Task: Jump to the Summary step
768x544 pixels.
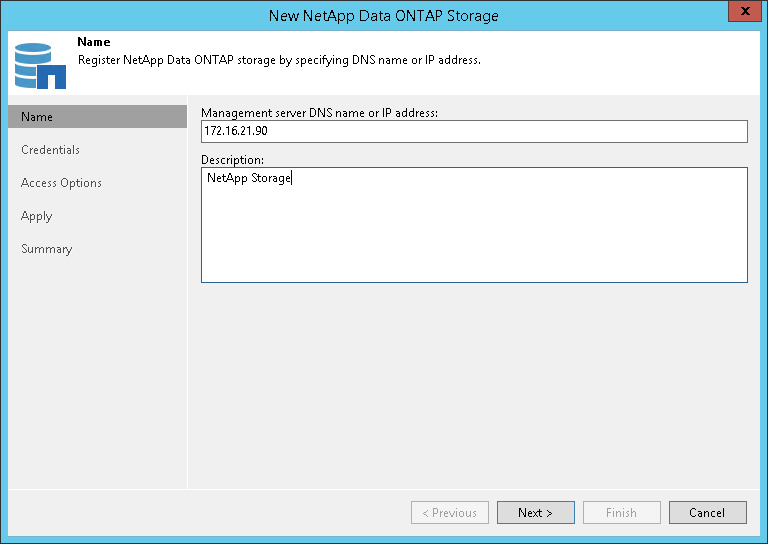Action: pos(46,249)
